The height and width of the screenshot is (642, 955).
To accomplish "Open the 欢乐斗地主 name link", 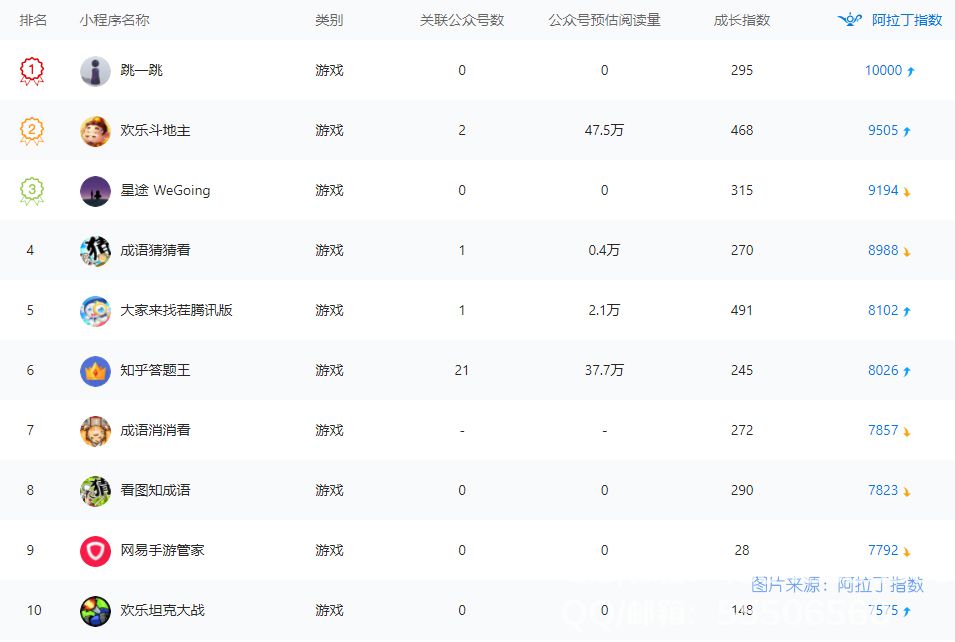I will click(155, 130).
